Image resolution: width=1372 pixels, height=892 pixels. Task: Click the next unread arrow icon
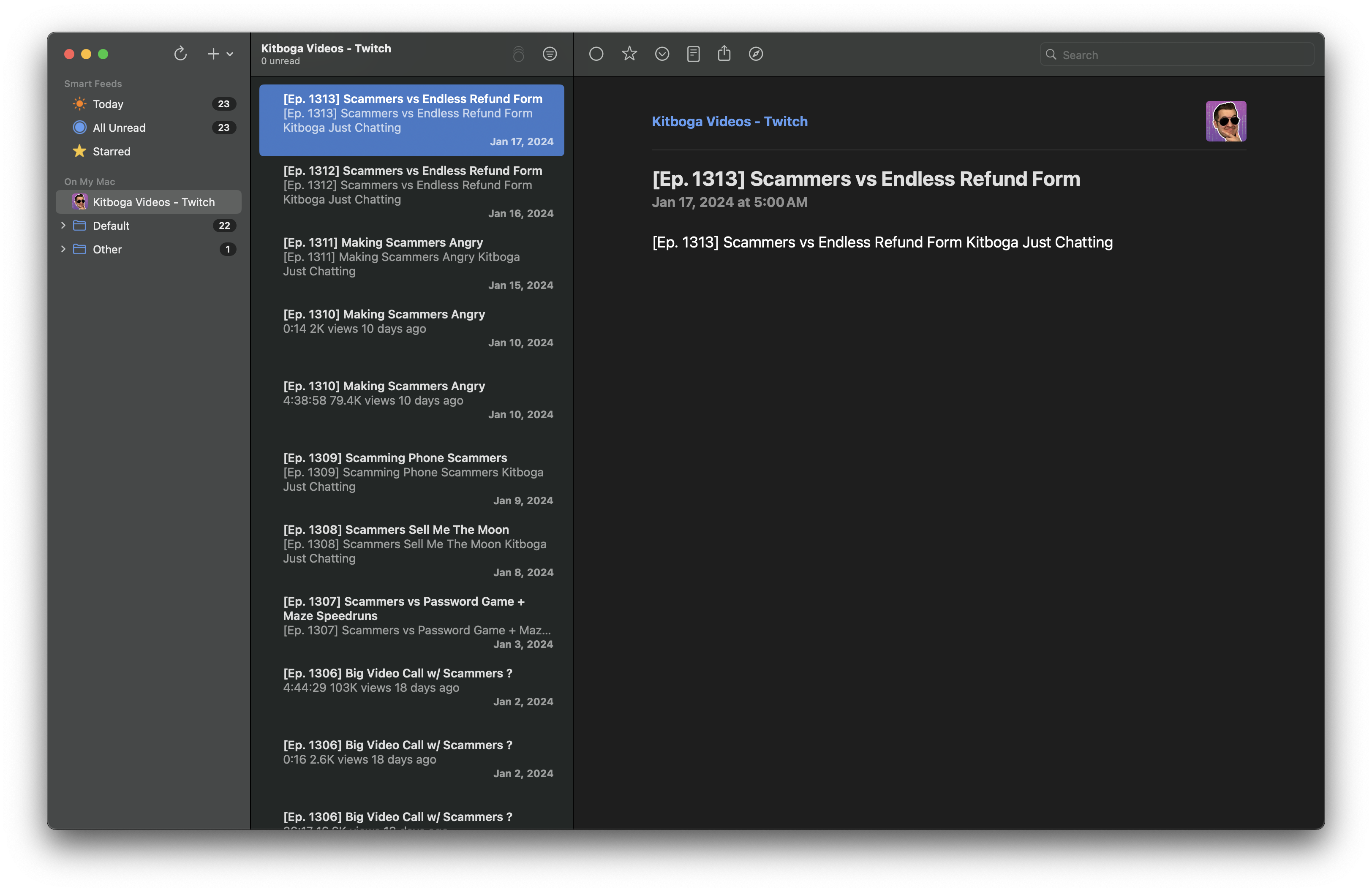pos(662,54)
